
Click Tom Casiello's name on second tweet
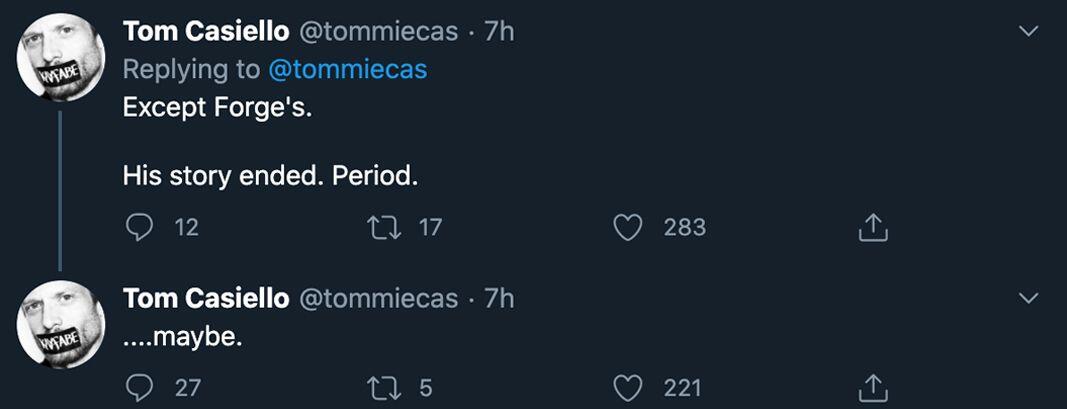[x=205, y=298]
